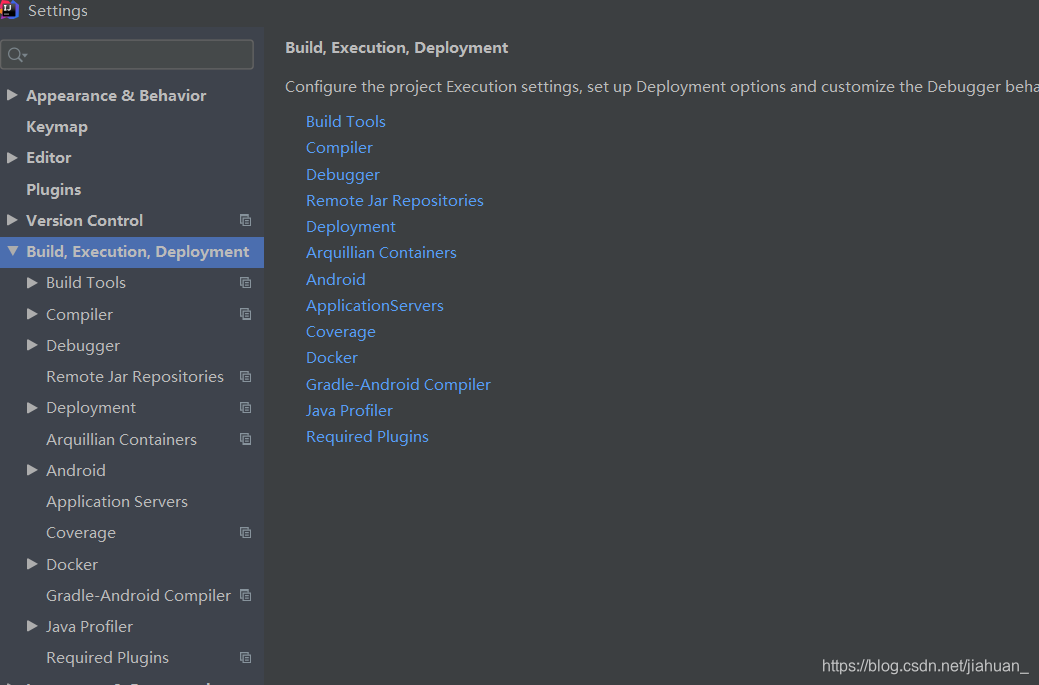Click the IntelliJ IDEA logo icon
The image size is (1039, 685).
[x=10, y=11]
